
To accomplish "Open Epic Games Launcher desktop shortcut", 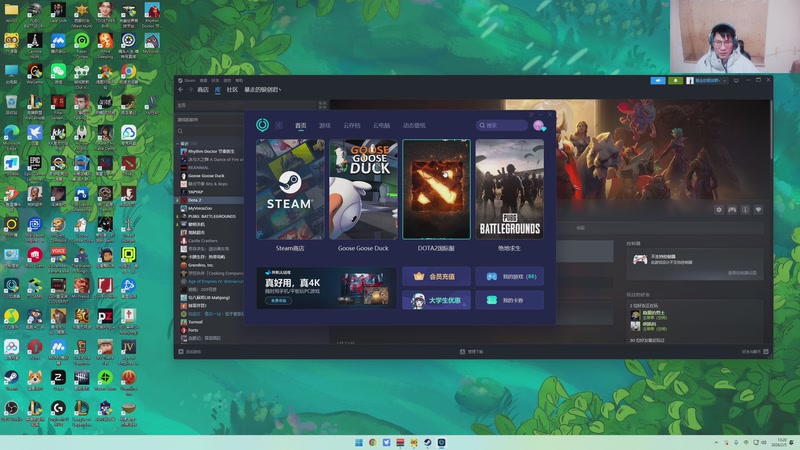I will 35,166.
